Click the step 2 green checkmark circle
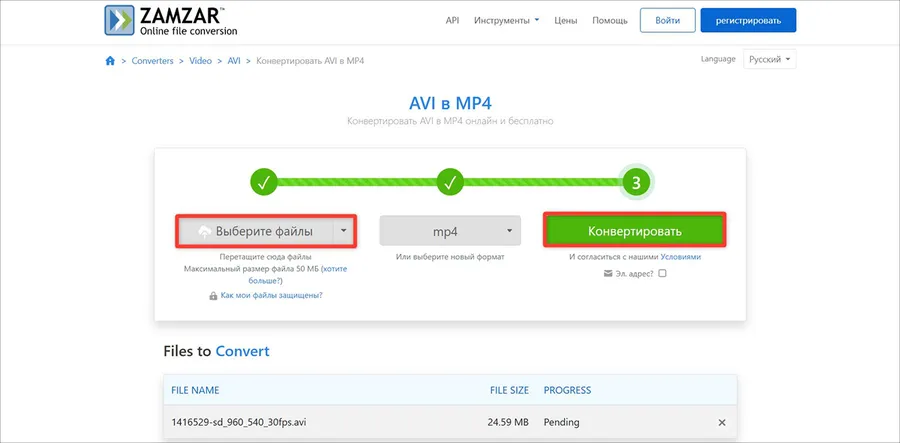 click(450, 182)
